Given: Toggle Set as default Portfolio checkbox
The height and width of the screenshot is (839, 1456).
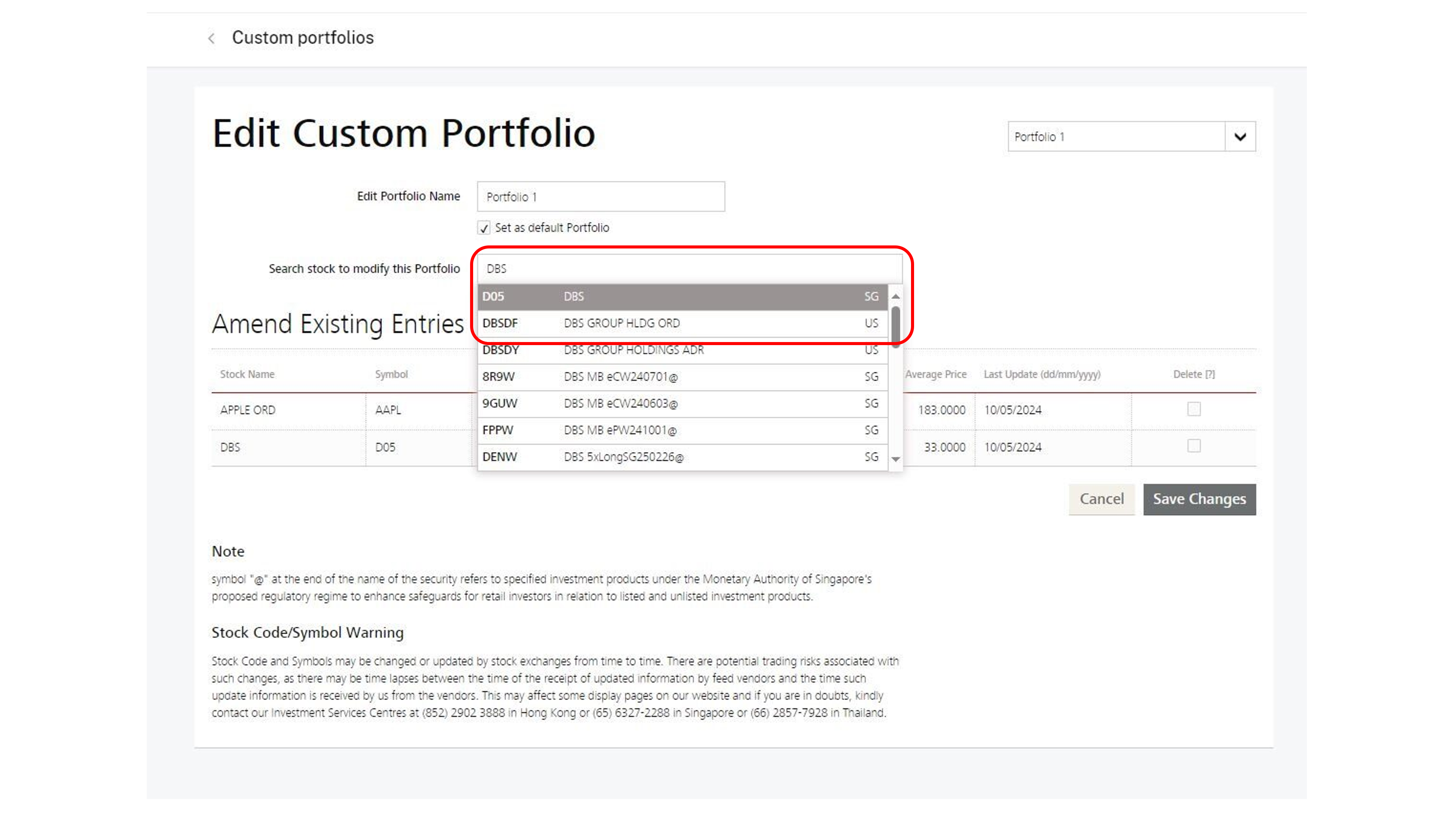Looking at the screenshot, I should [x=484, y=228].
